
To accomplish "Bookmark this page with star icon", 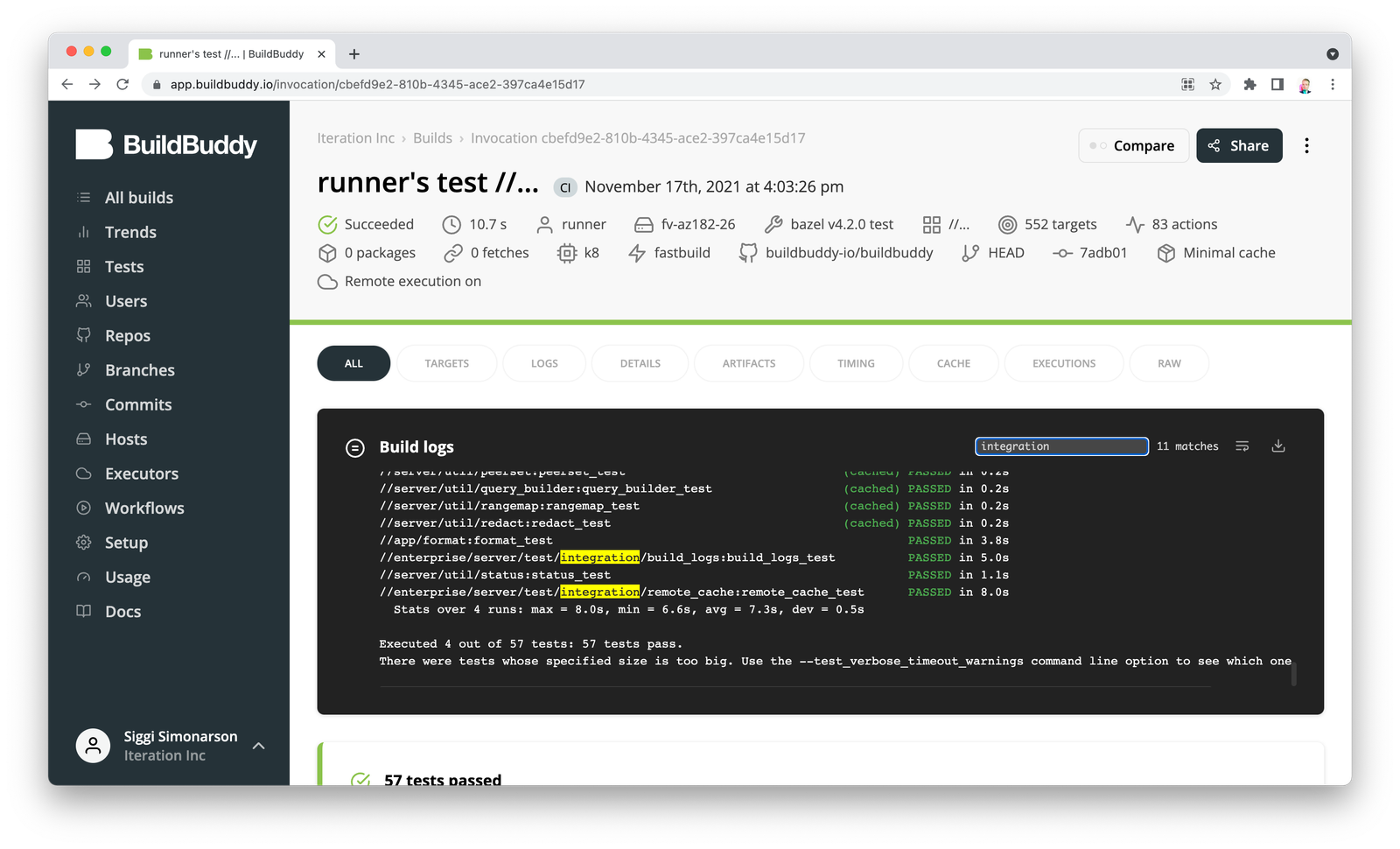I will point(1215,84).
